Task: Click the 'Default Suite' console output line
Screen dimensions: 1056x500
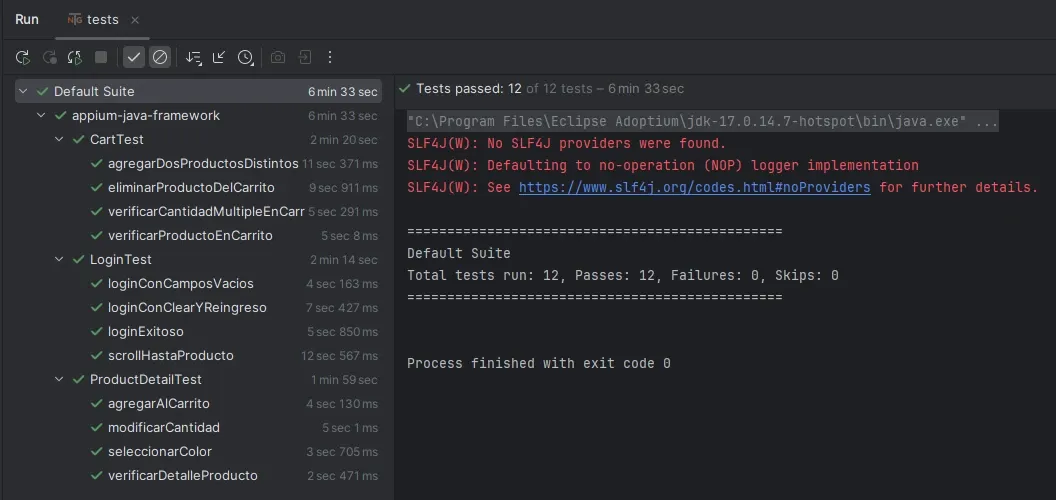Action: pyautogui.click(x=459, y=253)
